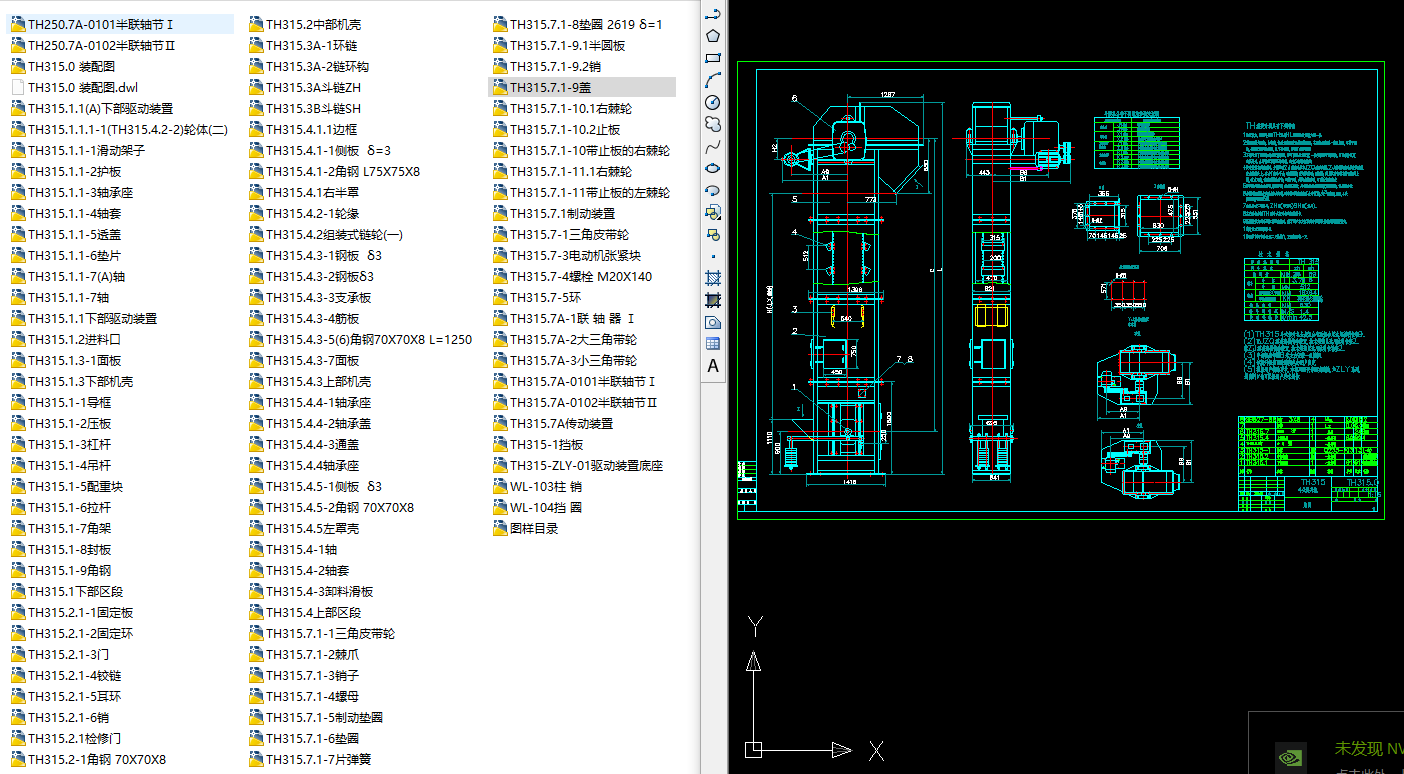
Task: Click the Attach Raster Image icon
Action: coord(713,322)
